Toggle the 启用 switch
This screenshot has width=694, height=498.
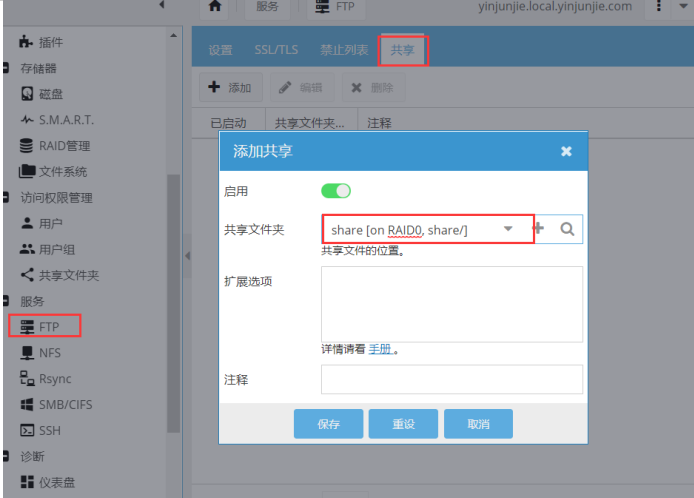(x=336, y=191)
